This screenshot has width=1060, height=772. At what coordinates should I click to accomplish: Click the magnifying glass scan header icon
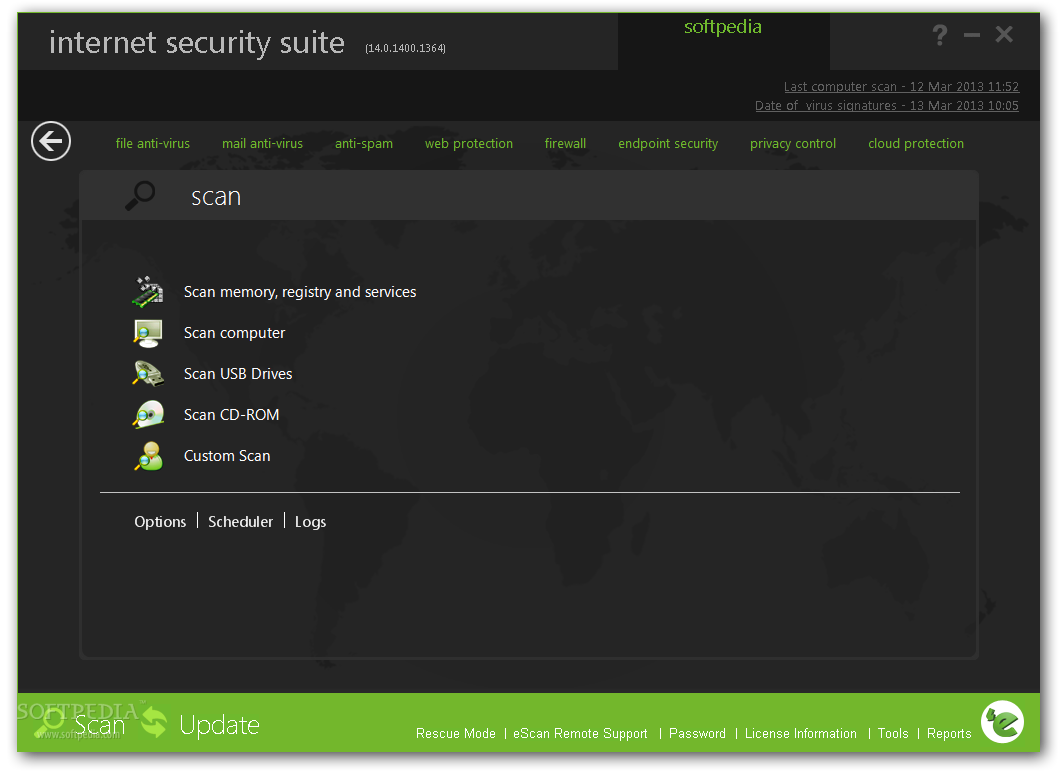[x=140, y=195]
